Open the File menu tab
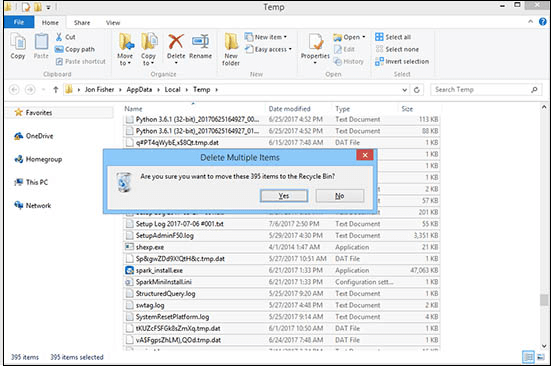Image resolution: width=551 pixels, height=366 pixels. click(19, 22)
